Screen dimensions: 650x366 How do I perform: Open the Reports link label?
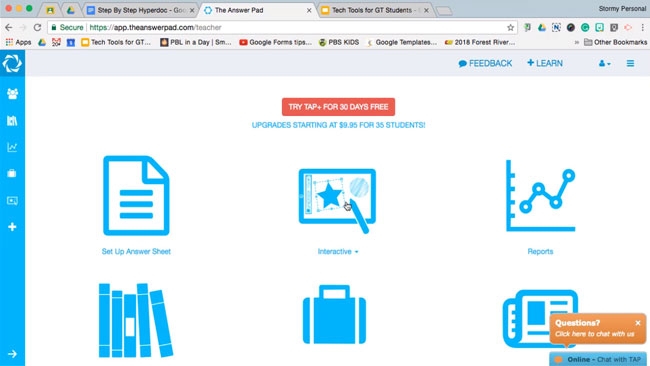pos(540,251)
